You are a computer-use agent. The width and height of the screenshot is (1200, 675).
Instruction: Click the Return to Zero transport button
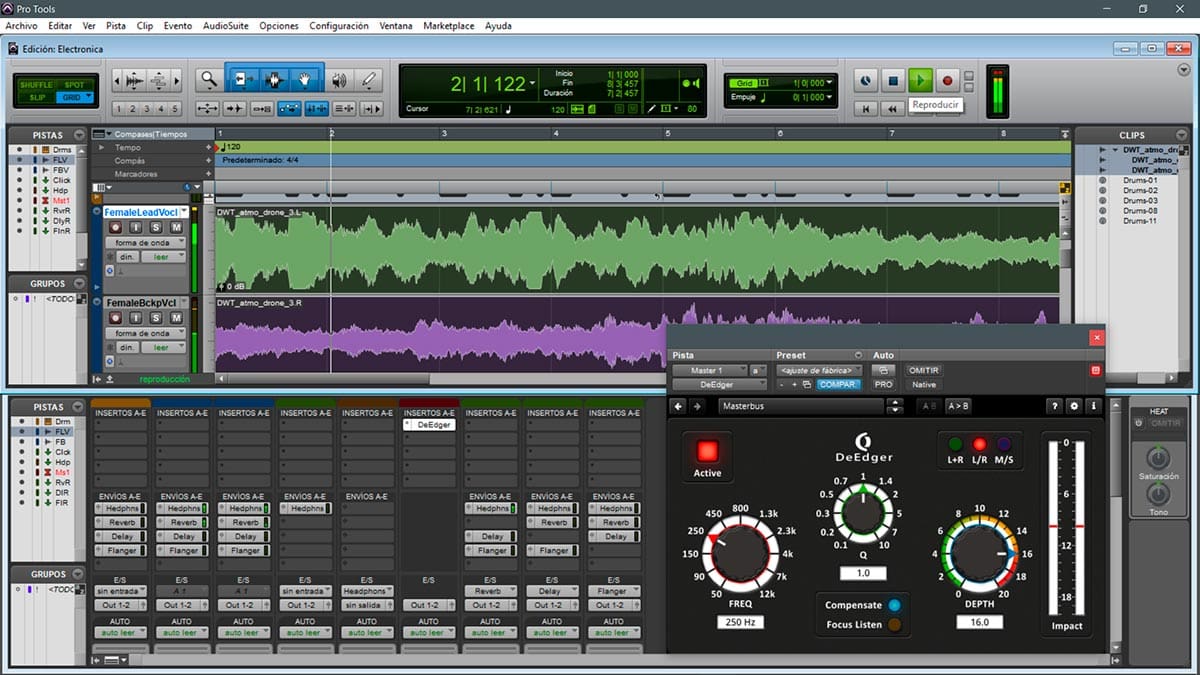pyautogui.click(x=867, y=108)
